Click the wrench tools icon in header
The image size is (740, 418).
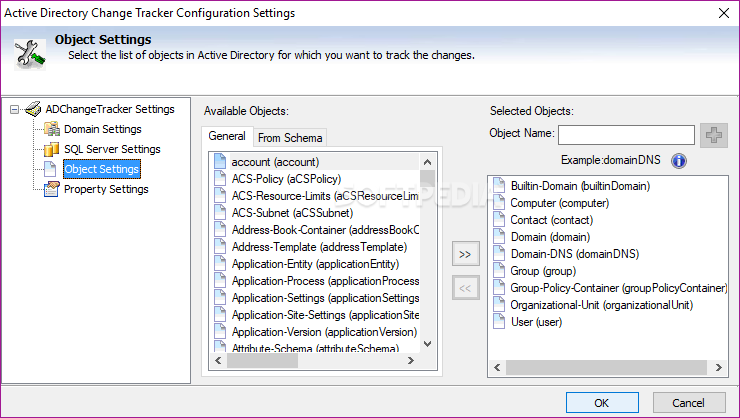30,55
